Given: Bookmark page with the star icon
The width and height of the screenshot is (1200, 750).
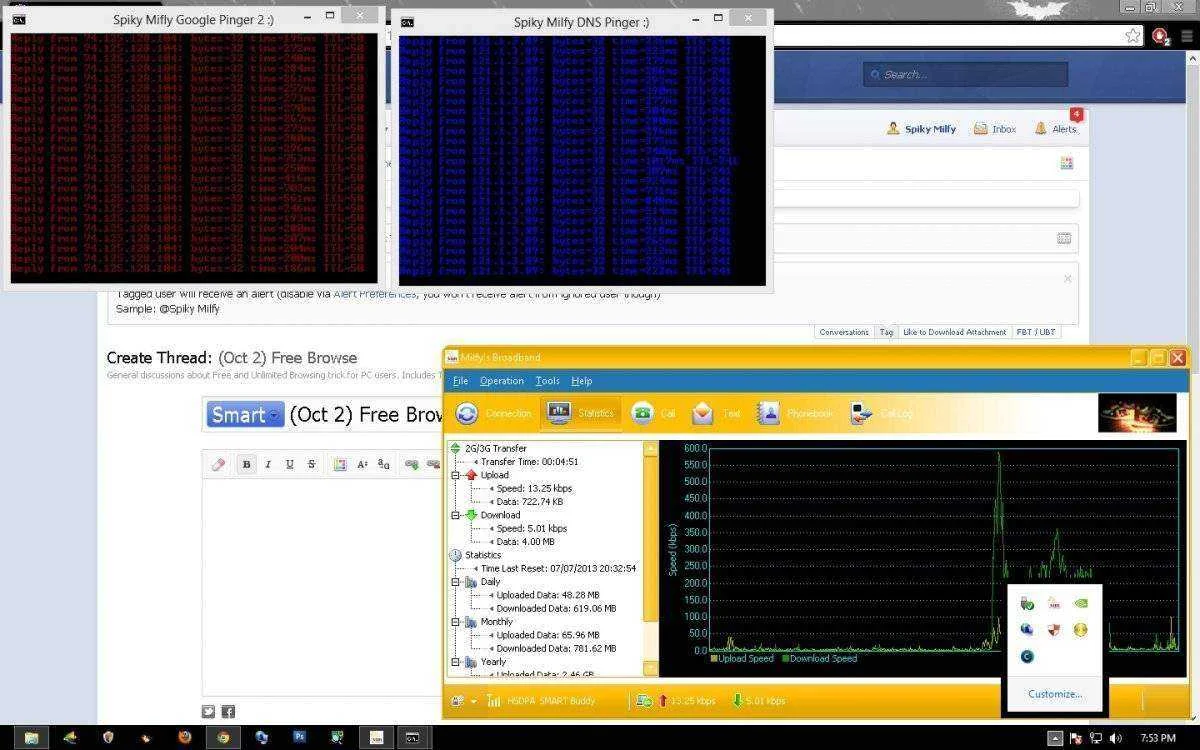Looking at the screenshot, I should tap(1132, 36).
